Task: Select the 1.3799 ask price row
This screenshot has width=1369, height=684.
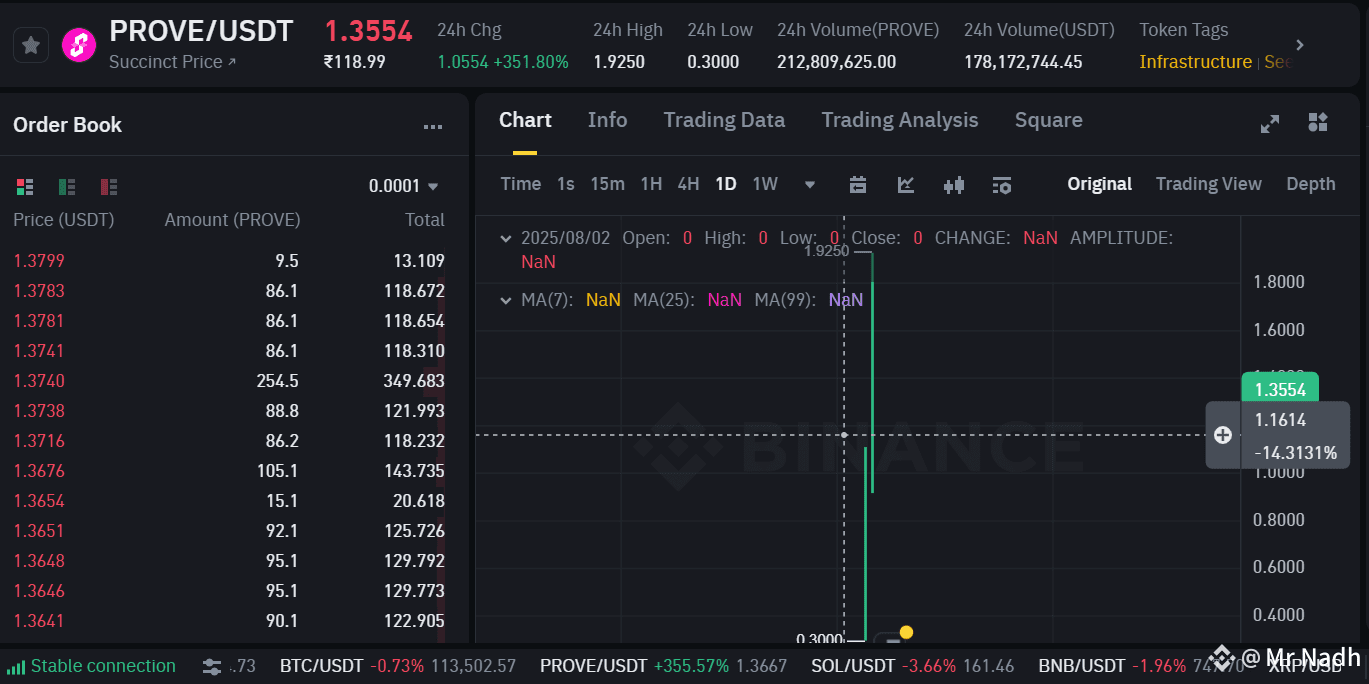Action: tap(229, 261)
